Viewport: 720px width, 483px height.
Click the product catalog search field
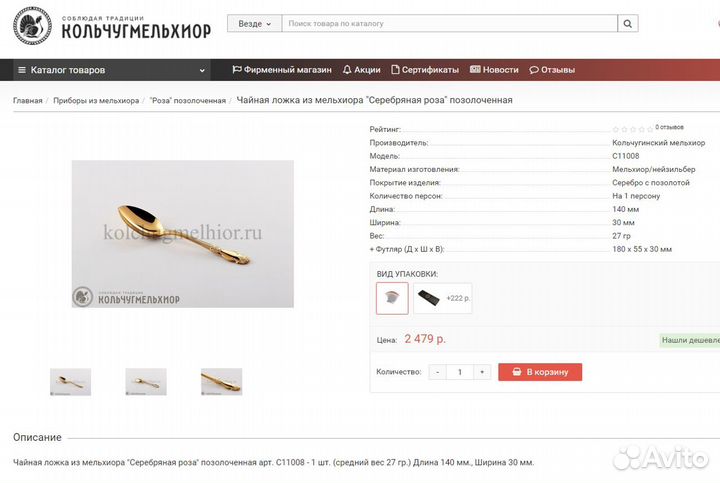[x=450, y=23]
